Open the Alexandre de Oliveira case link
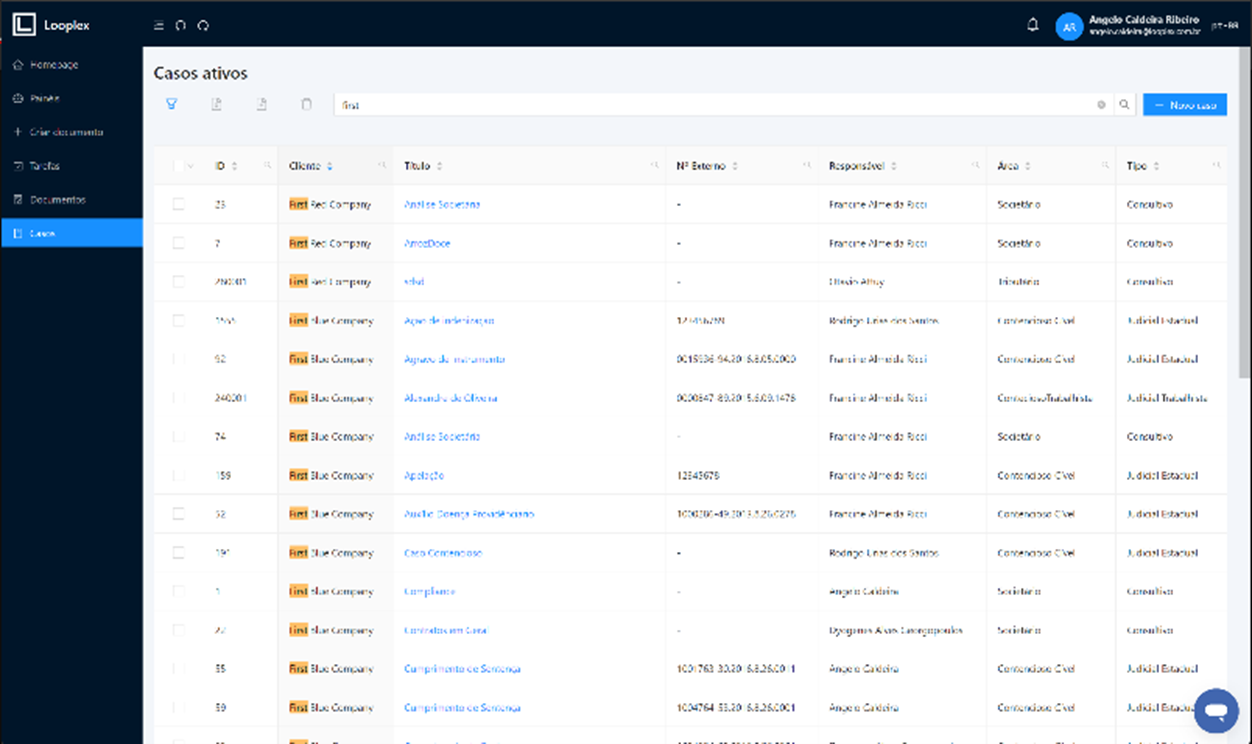 pyautogui.click(x=451, y=398)
